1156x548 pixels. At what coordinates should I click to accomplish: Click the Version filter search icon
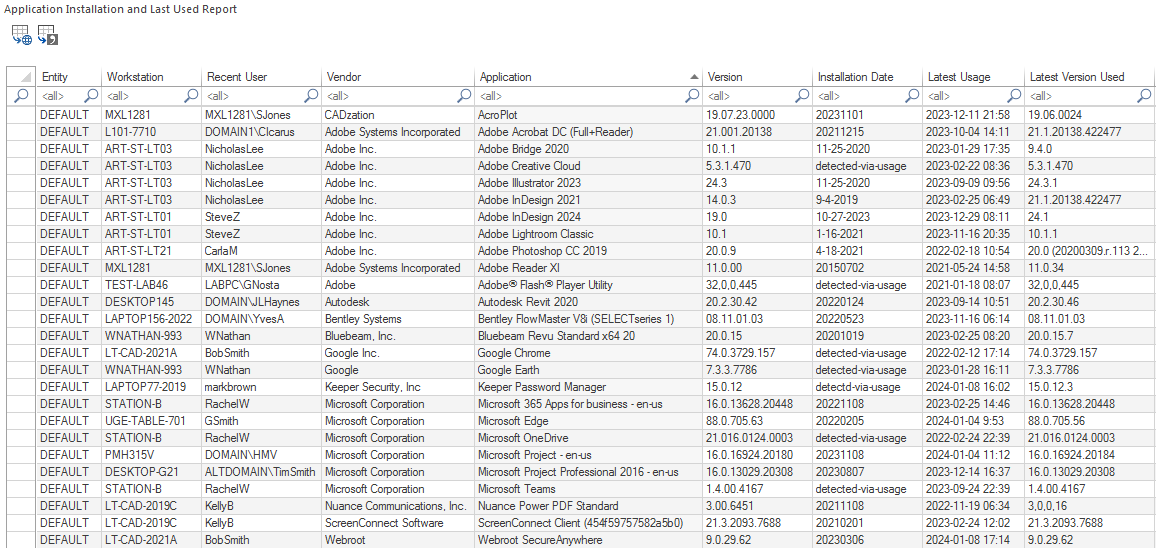tap(801, 96)
